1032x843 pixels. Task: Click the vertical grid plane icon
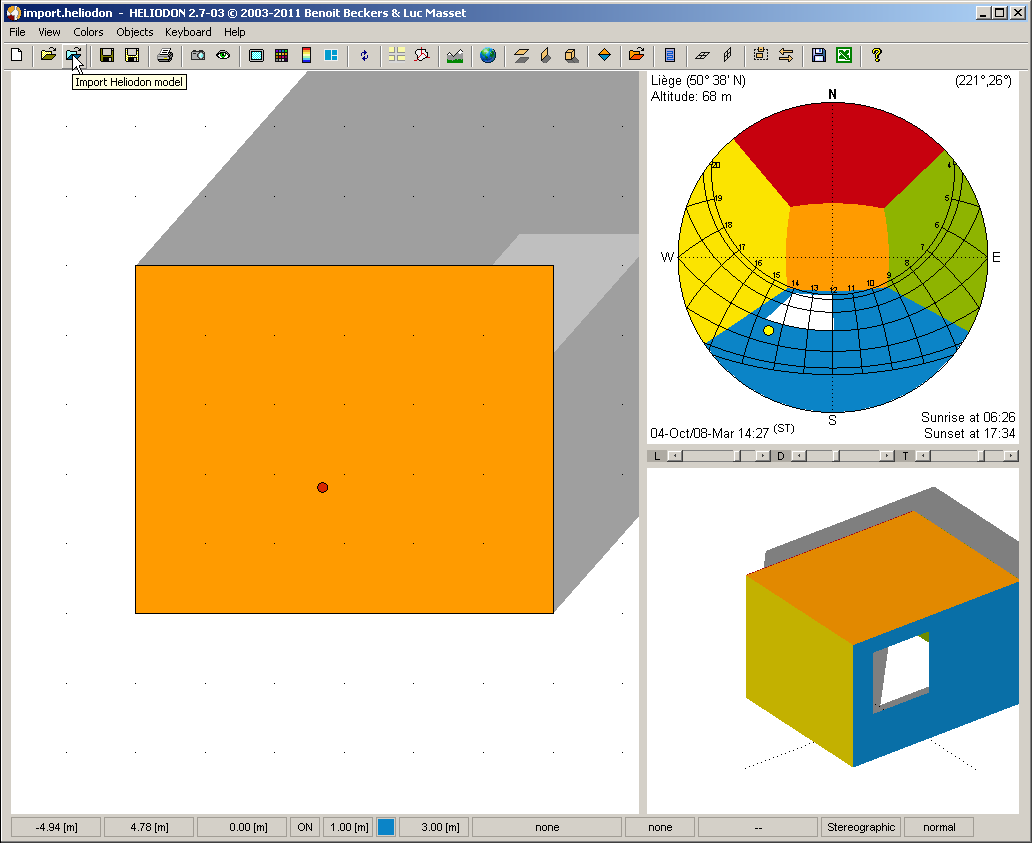(x=727, y=55)
